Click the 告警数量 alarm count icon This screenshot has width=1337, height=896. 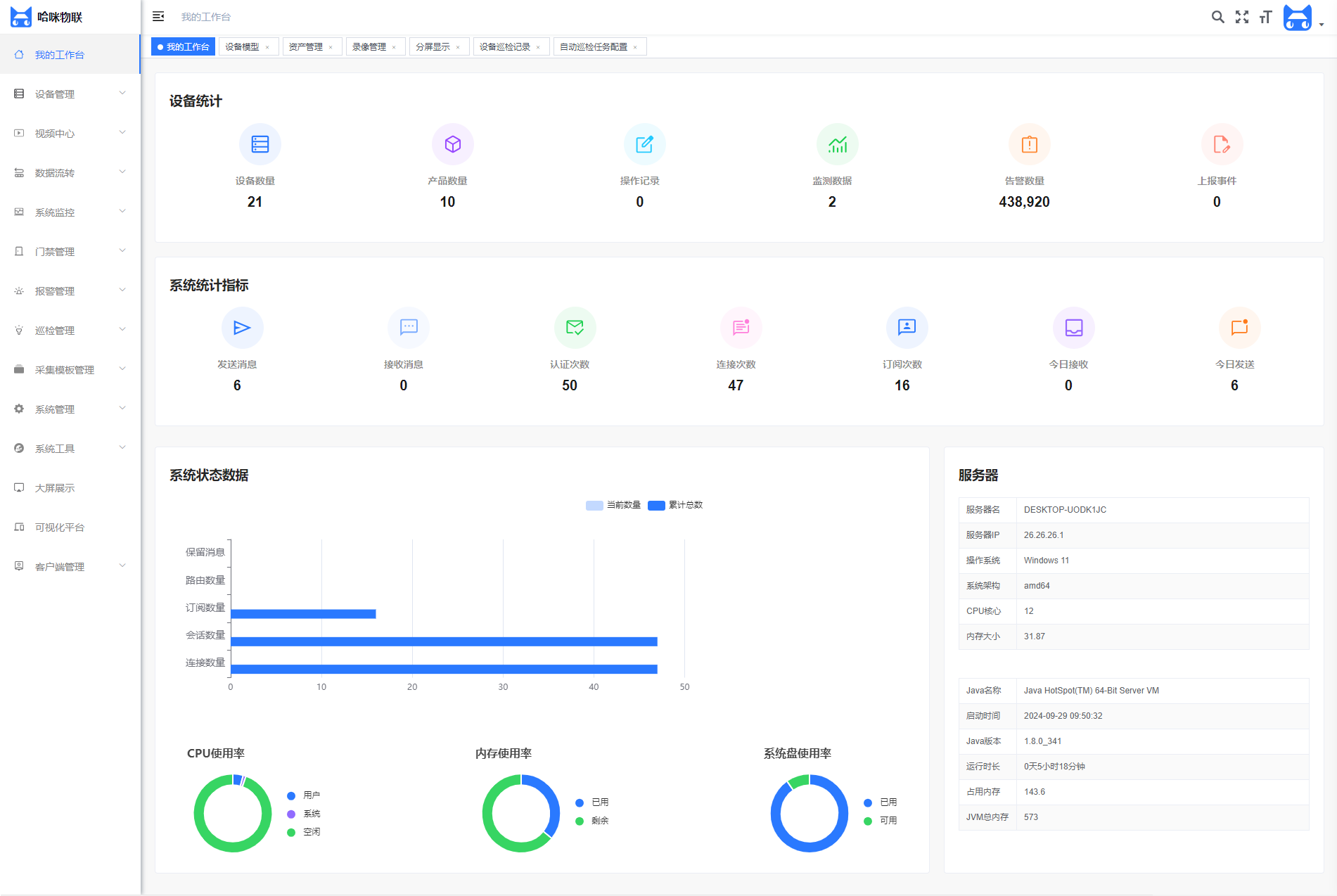[x=1029, y=144]
